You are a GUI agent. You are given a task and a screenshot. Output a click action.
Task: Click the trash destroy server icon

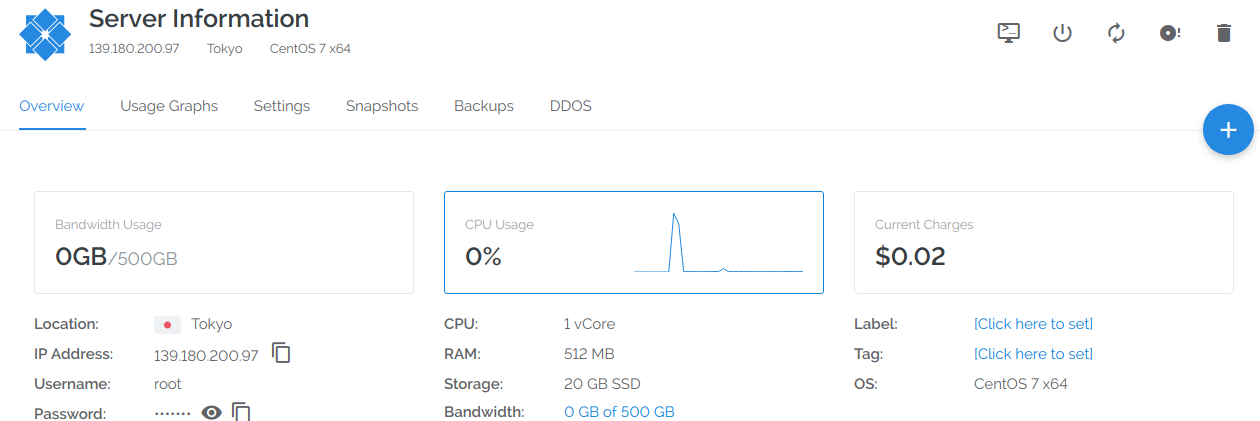click(x=1223, y=33)
